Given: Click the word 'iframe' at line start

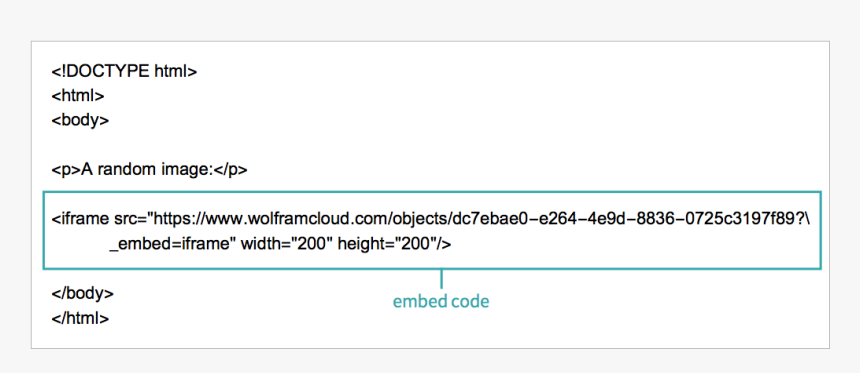Looking at the screenshot, I should pos(84,219).
